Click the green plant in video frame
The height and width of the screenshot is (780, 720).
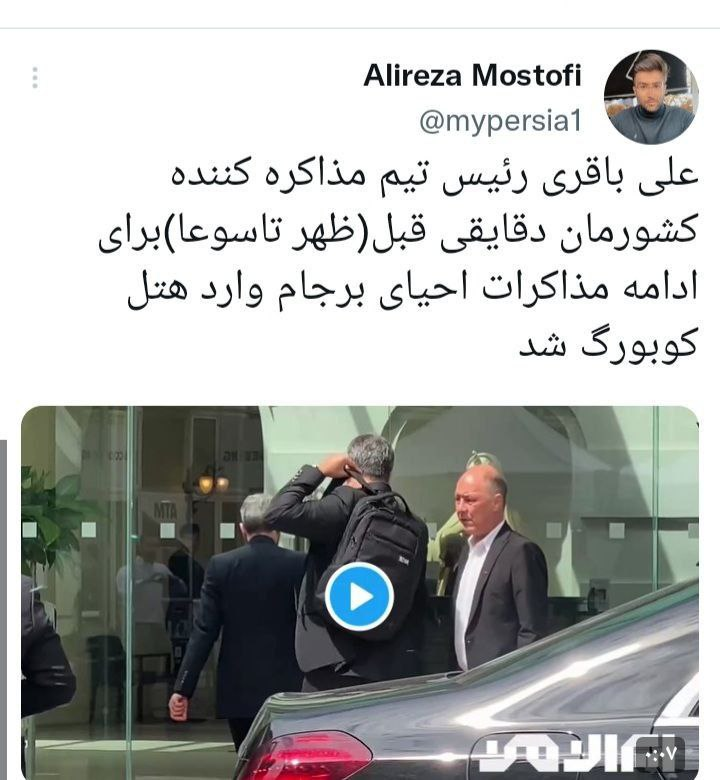point(50,522)
